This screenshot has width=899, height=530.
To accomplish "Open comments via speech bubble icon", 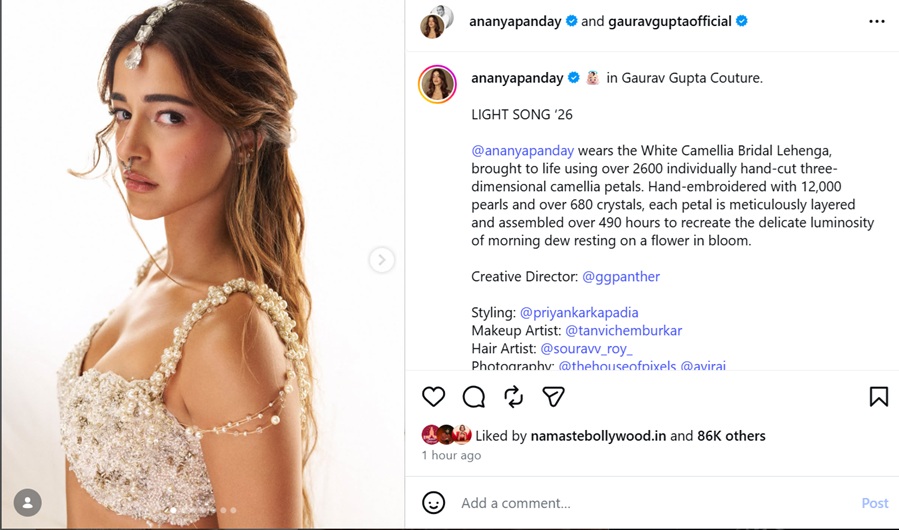I will pyautogui.click(x=474, y=397).
